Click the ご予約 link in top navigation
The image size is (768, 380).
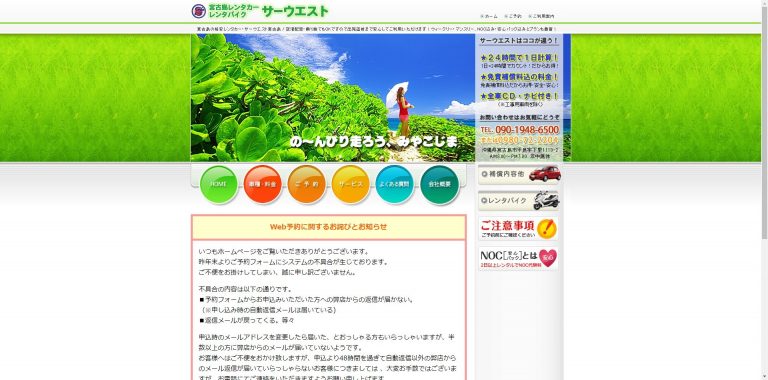coord(513,16)
